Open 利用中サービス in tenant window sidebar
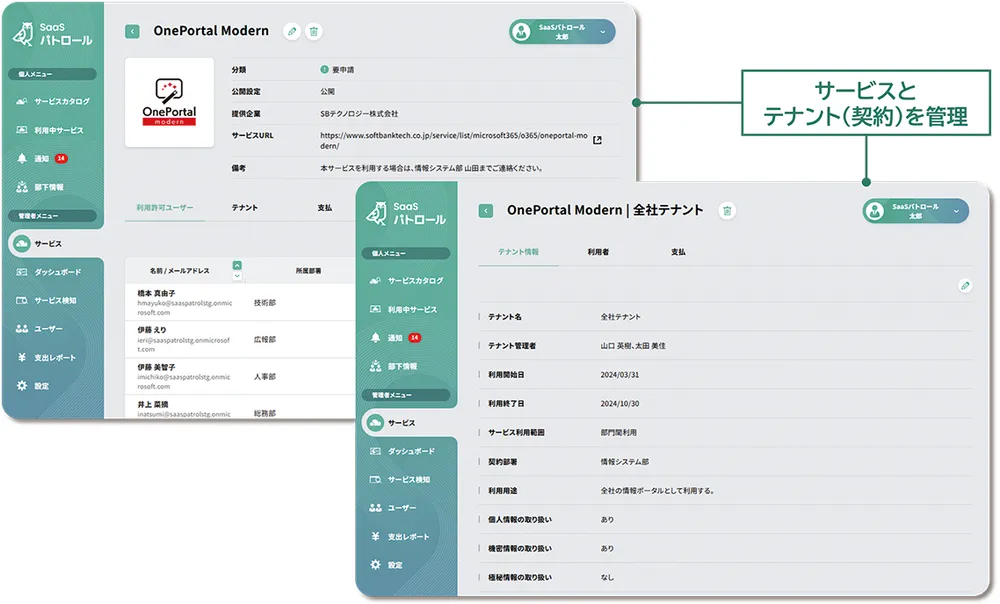Screen dimensions: 1000x604 point(404,309)
